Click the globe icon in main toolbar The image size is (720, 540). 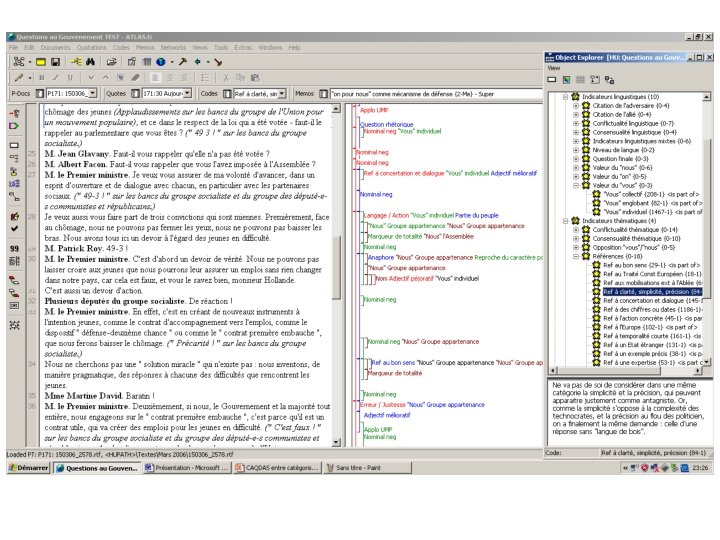click(x=160, y=62)
